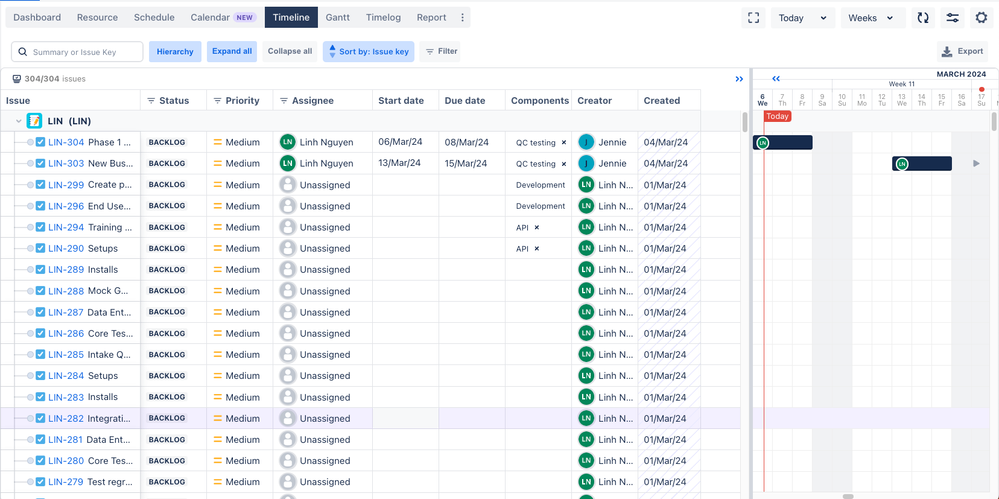Toggle checkbox for LIN-299

point(40,185)
